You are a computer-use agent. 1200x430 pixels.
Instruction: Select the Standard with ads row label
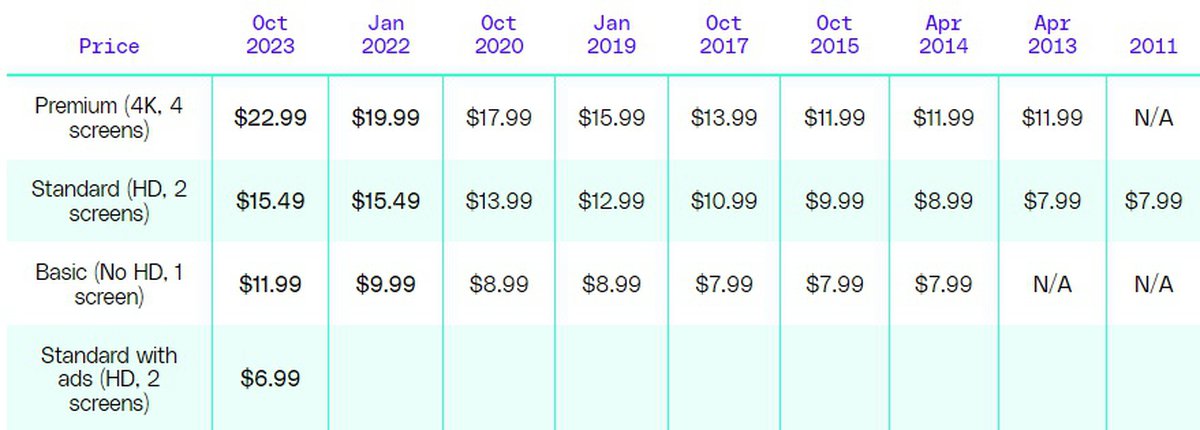pos(110,379)
